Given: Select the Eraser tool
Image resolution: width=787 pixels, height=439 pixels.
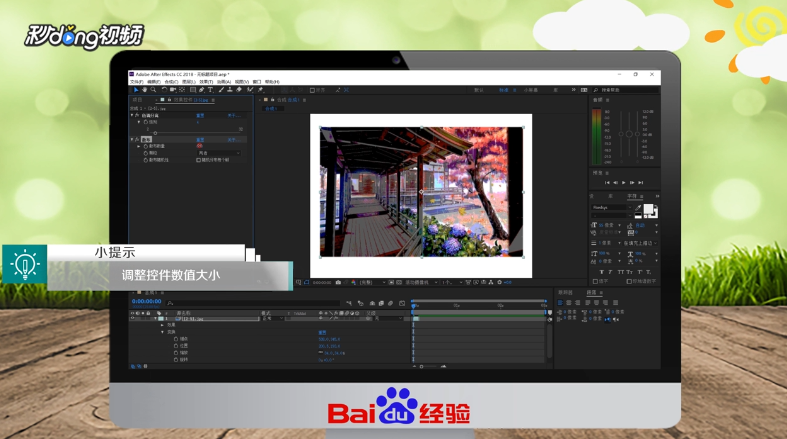Looking at the screenshot, I should pos(239,90).
